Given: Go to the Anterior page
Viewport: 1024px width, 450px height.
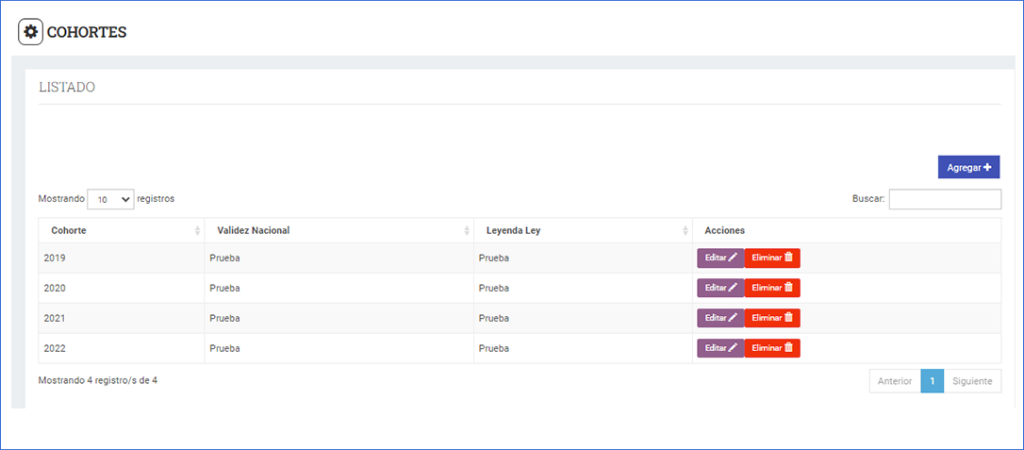Looking at the screenshot, I should pyautogui.click(x=894, y=381).
